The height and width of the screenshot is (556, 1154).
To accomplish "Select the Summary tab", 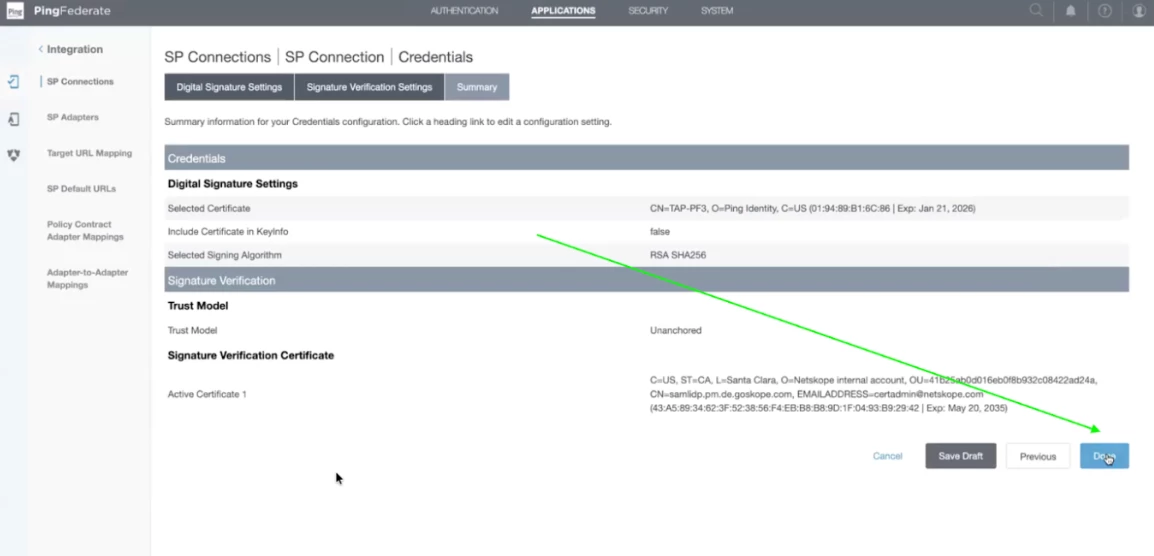I will point(477,87).
